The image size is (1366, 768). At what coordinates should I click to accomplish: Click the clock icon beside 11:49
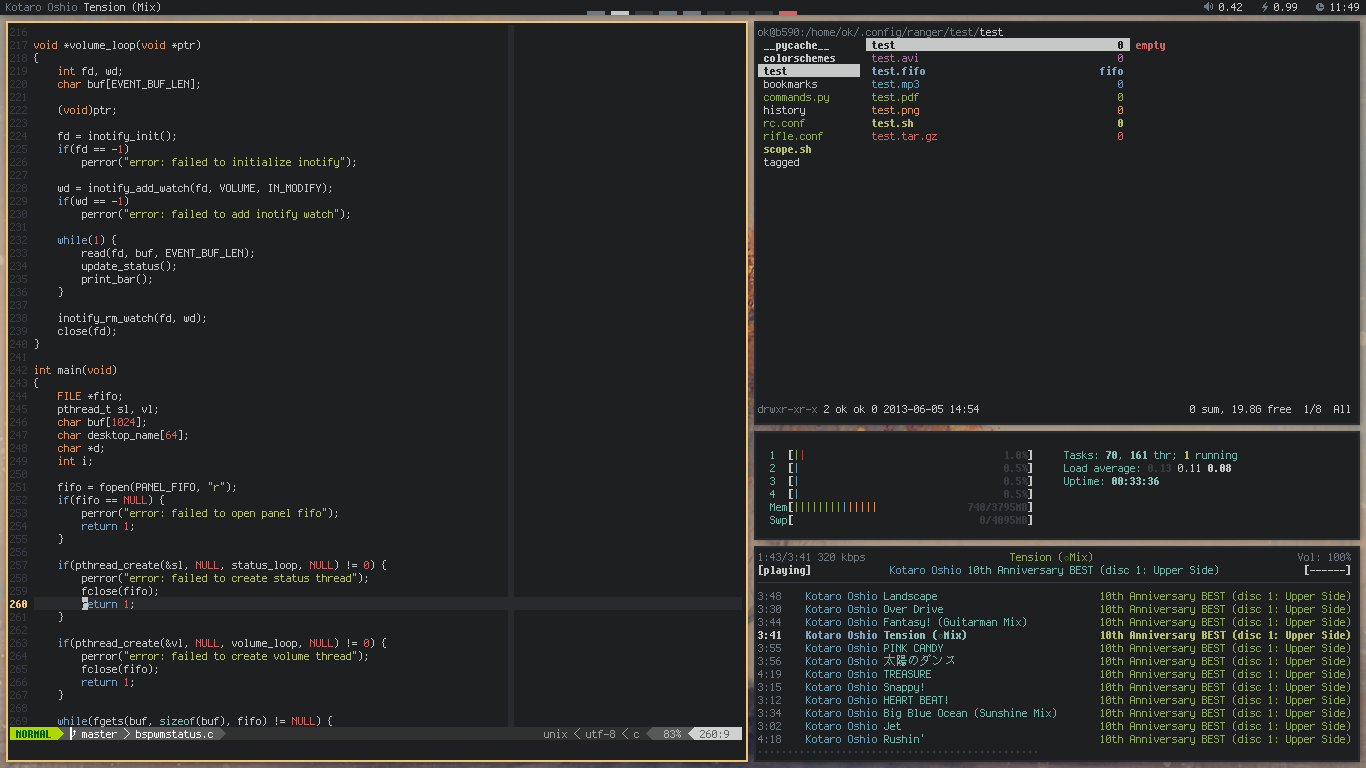click(1320, 7)
